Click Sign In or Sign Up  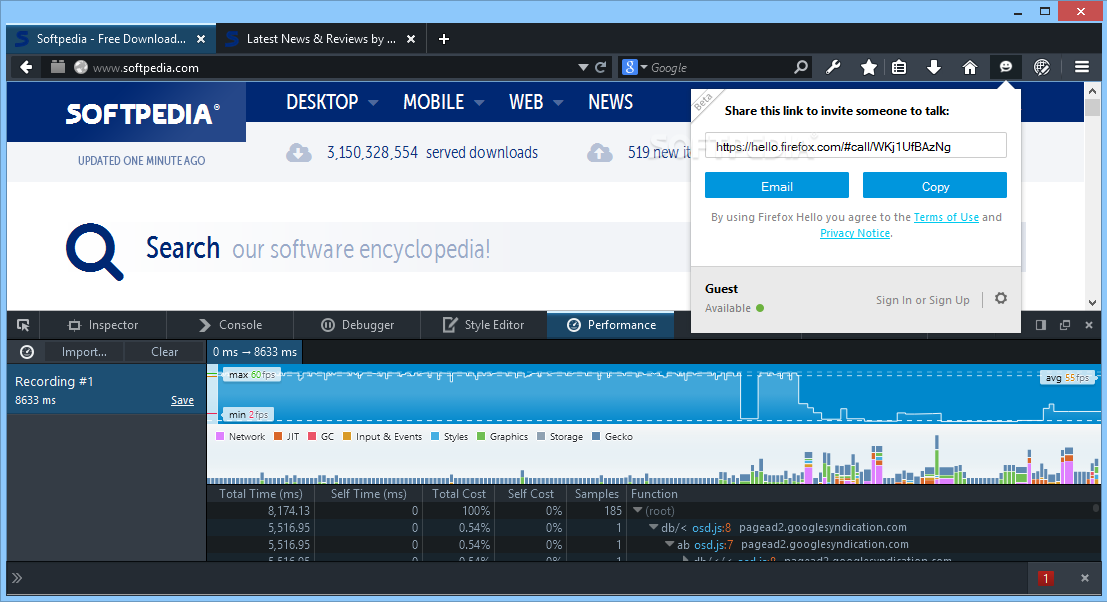pos(923,300)
